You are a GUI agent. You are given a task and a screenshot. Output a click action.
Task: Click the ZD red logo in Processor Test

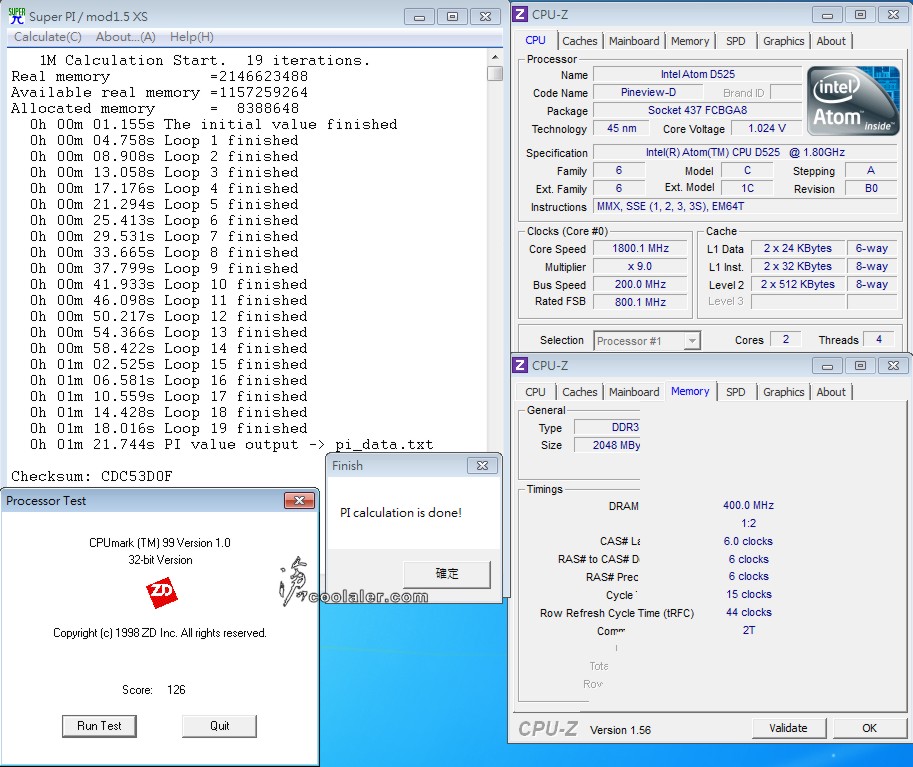[161, 592]
